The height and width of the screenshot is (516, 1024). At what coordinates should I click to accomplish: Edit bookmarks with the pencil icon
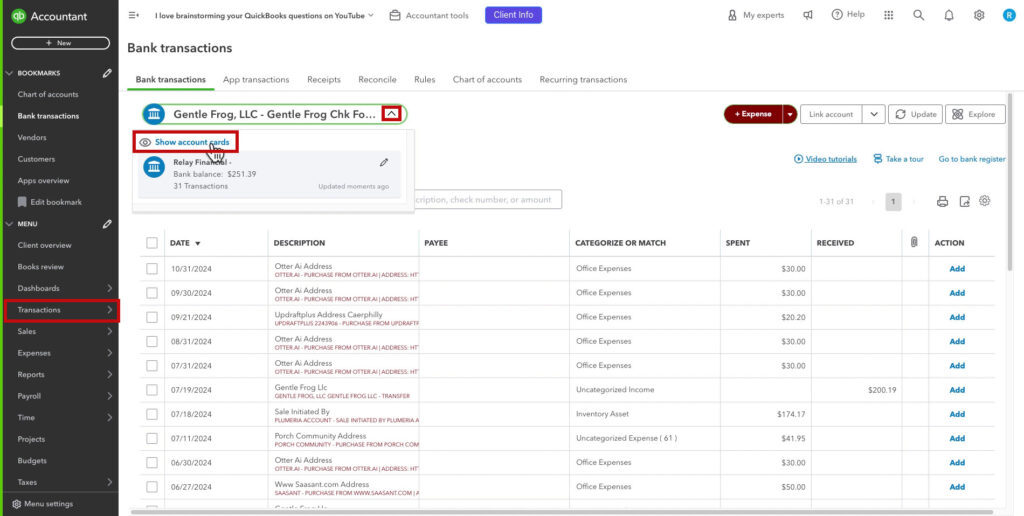pos(107,73)
